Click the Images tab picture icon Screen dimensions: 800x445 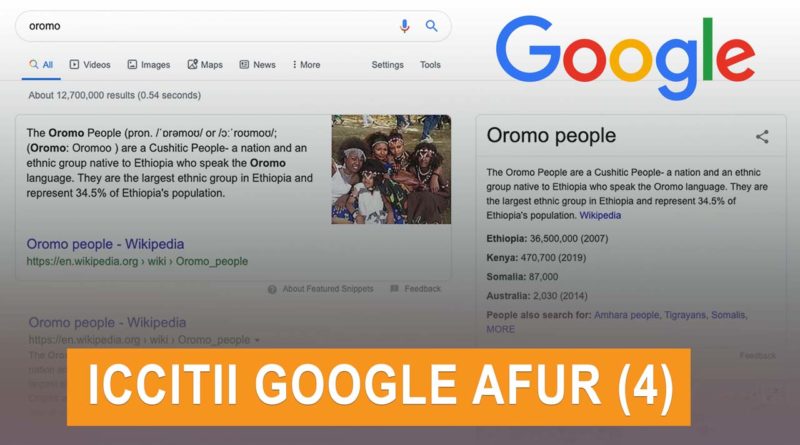click(132, 64)
